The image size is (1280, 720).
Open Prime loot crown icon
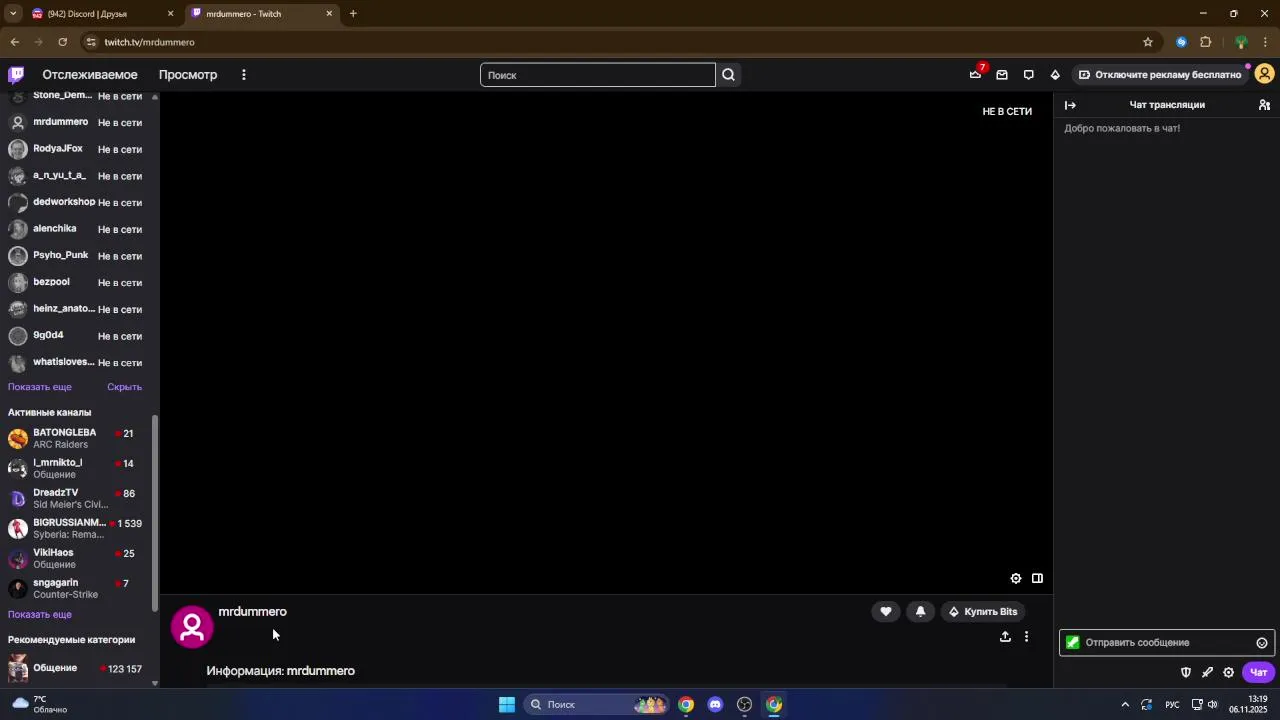click(975, 75)
